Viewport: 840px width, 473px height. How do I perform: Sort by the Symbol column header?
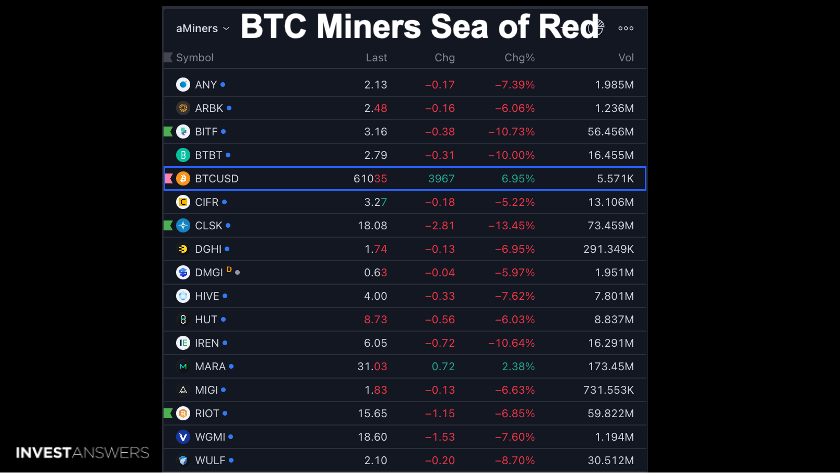tap(194, 57)
